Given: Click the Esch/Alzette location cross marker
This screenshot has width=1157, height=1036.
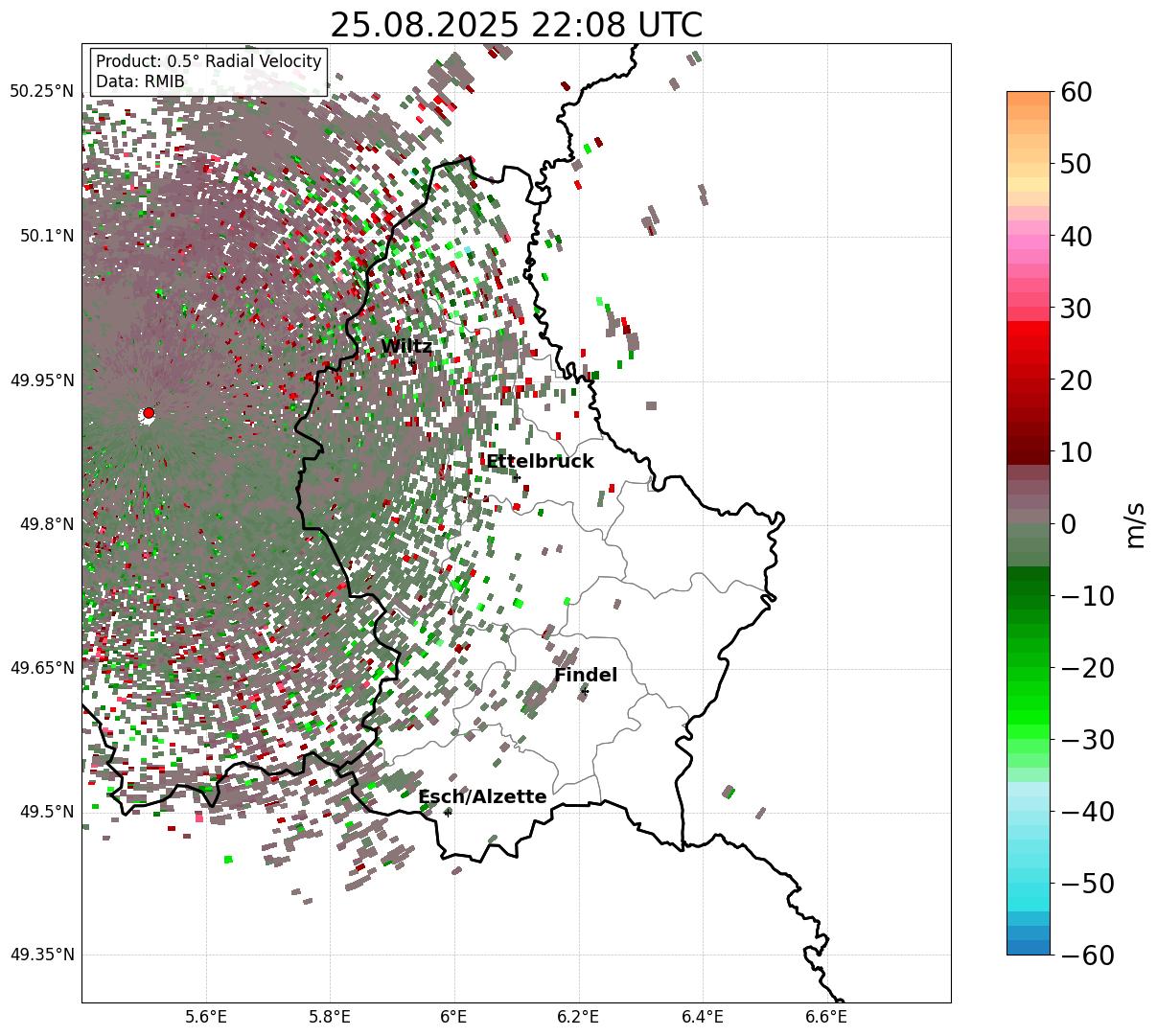Looking at the screenshot, I should tap(448, 812).
